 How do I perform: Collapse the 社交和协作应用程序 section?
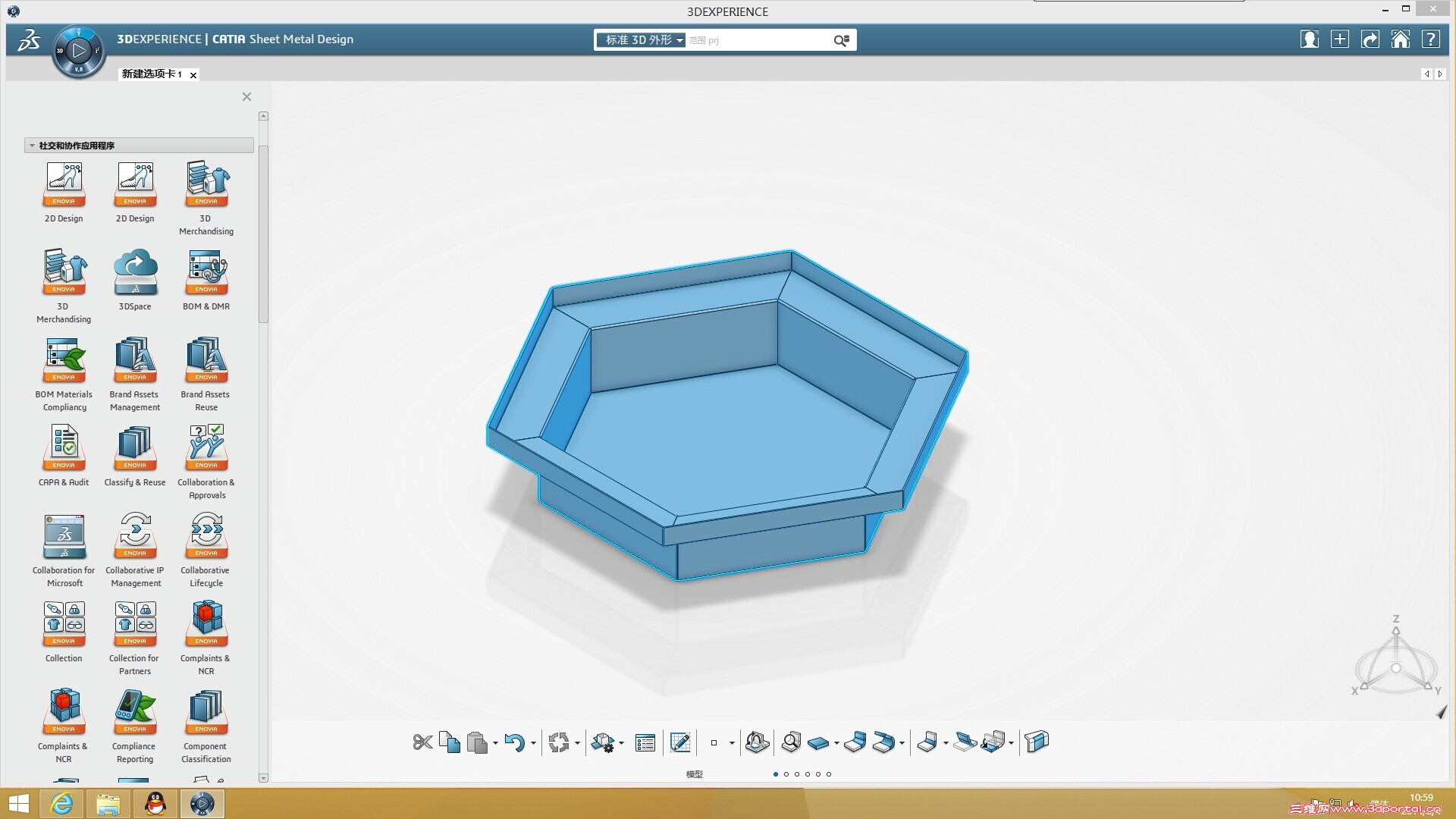pos(32,146)
